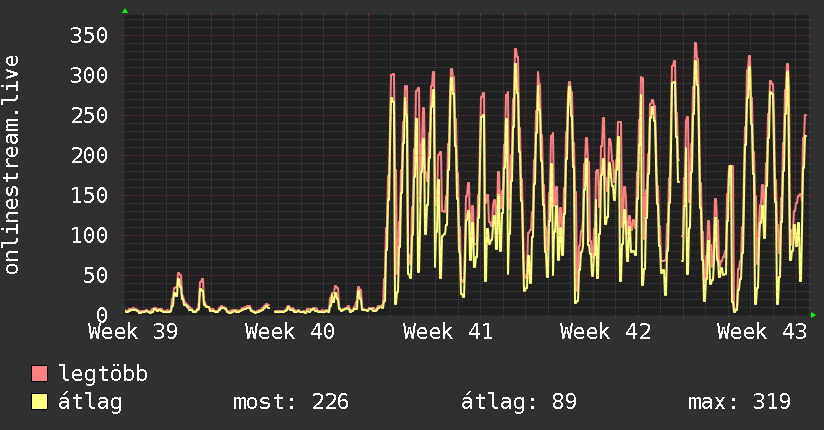Select the átlag legend label beside yellow swatch
This screenshot has width=824, height=430.
tap(90, 402)
